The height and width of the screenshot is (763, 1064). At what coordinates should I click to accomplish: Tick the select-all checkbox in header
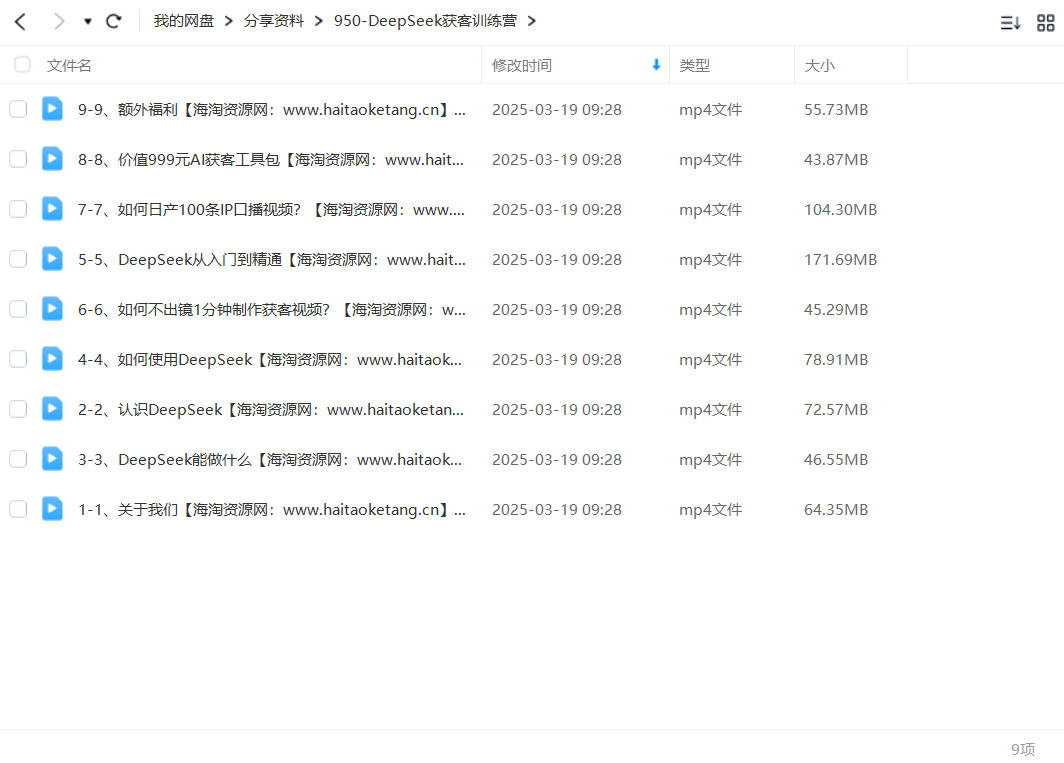tap(22, 64)
